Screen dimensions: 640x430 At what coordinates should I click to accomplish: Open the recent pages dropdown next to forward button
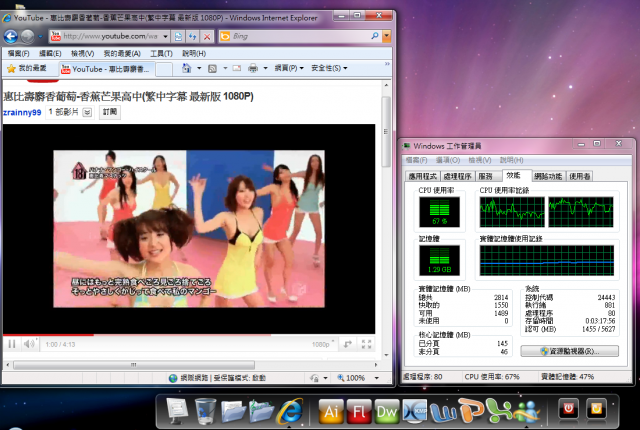(40, 37)
